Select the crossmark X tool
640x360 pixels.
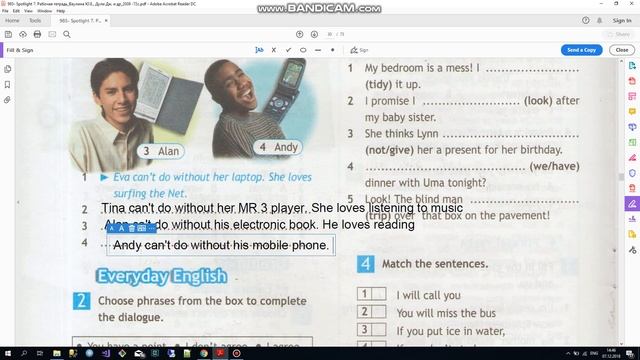(x=274, y=50)
